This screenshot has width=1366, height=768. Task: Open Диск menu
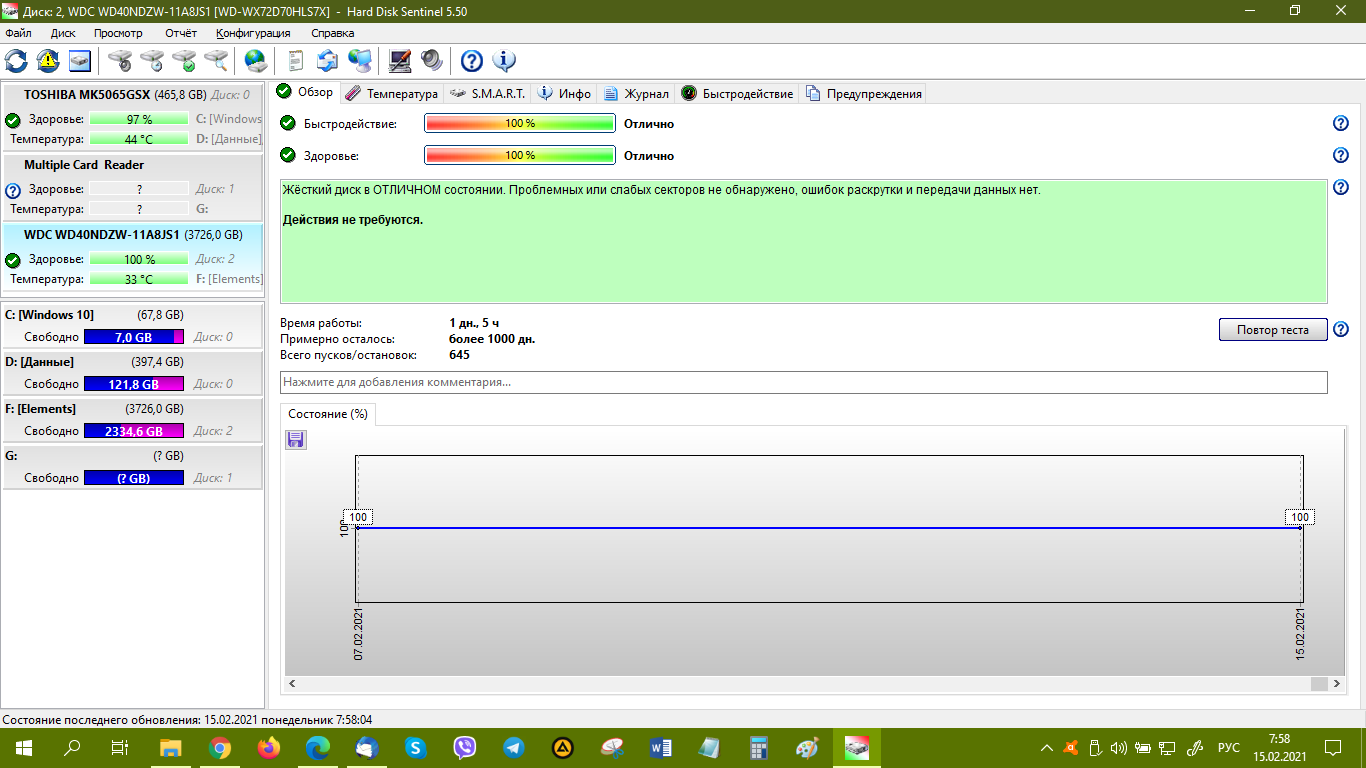pos(63,33)
